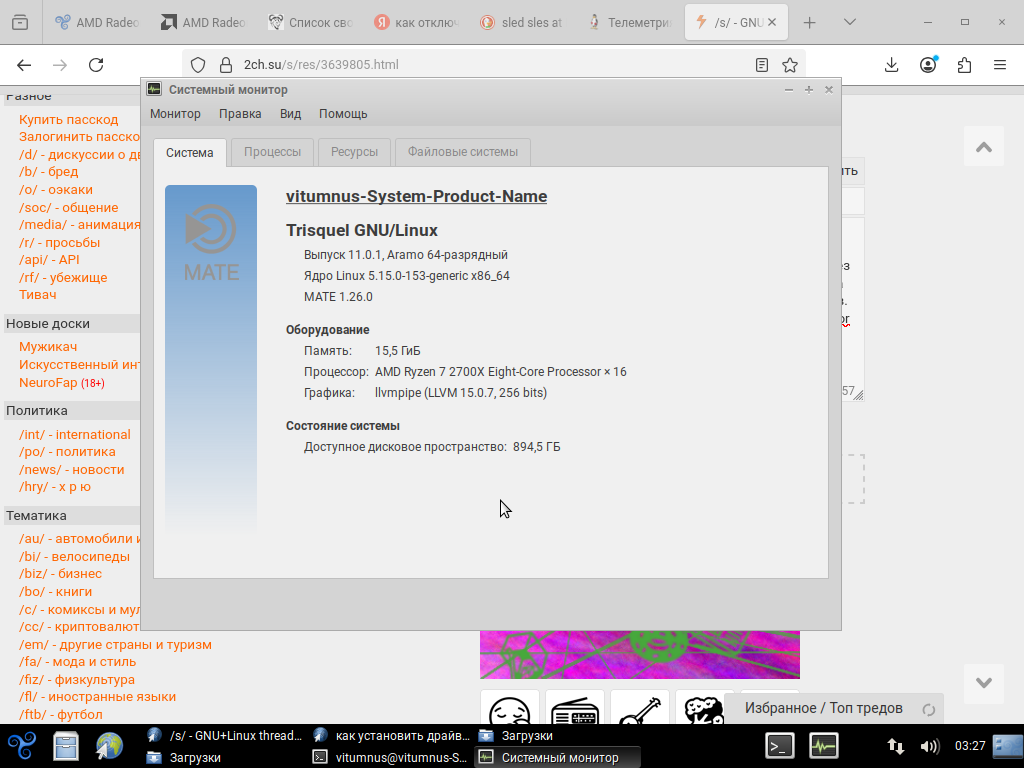Open /fiz/ - физкультура board link
Image resolution: width=1024 pixels, height=768 pixels.
pyautogui.click(x=77, y=680)
